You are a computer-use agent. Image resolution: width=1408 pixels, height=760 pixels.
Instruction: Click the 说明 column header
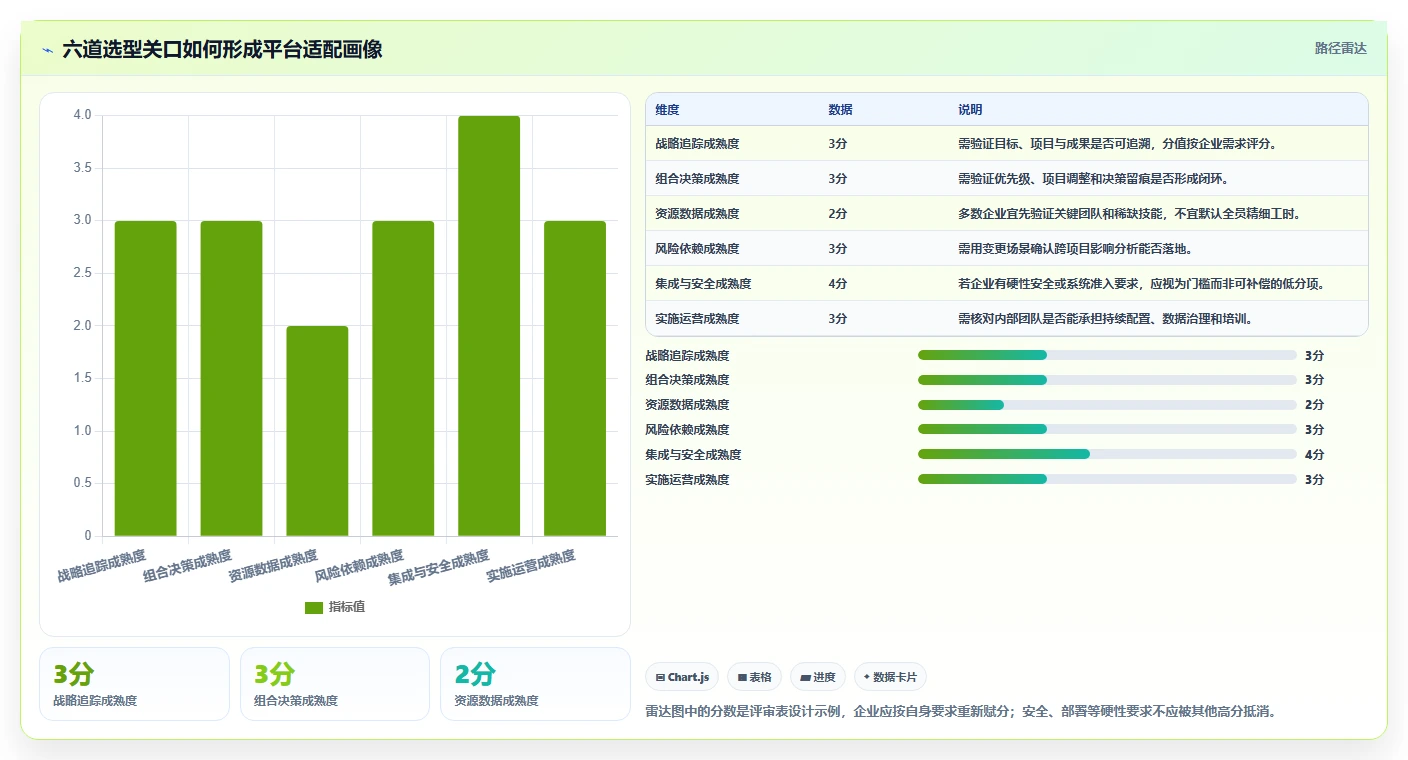tap(970, 110)
